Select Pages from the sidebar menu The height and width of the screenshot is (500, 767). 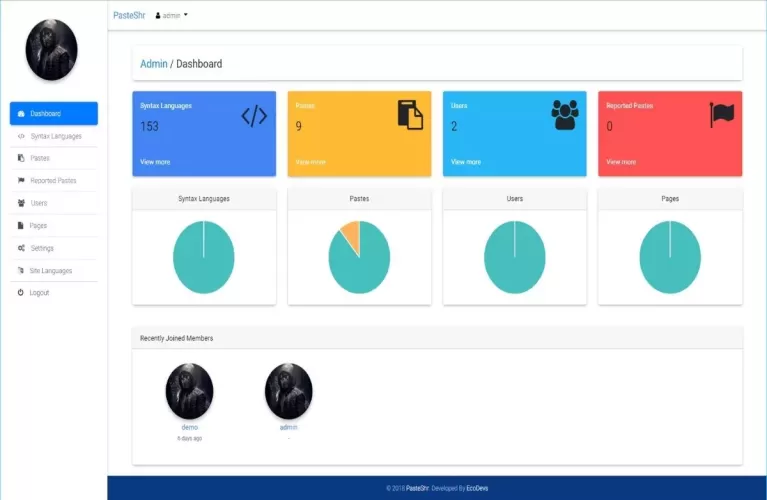coord(38,226)
